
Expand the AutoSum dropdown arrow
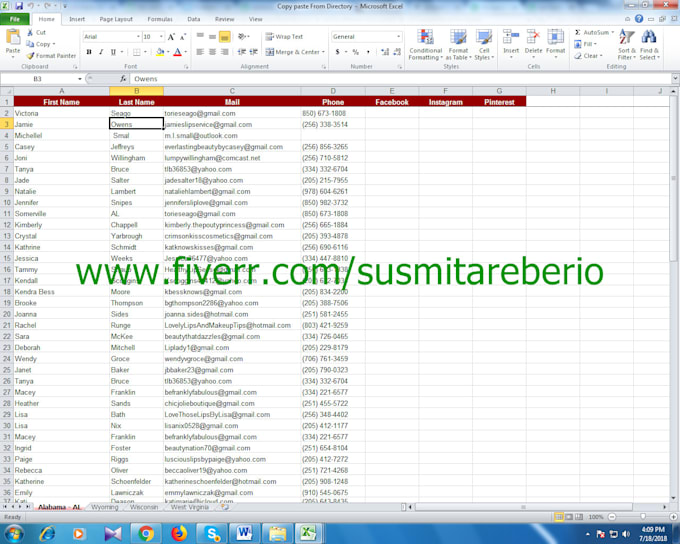612,33
